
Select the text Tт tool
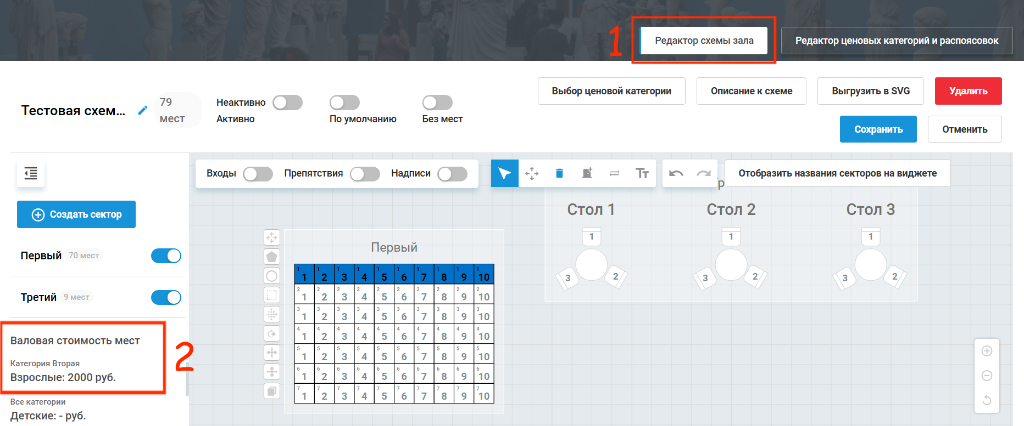[x=643, y=173]
